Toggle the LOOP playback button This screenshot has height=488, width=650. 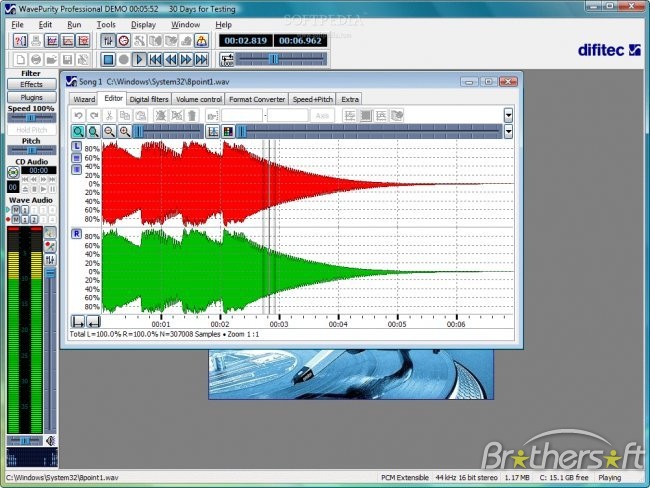(x=227, y=60)
